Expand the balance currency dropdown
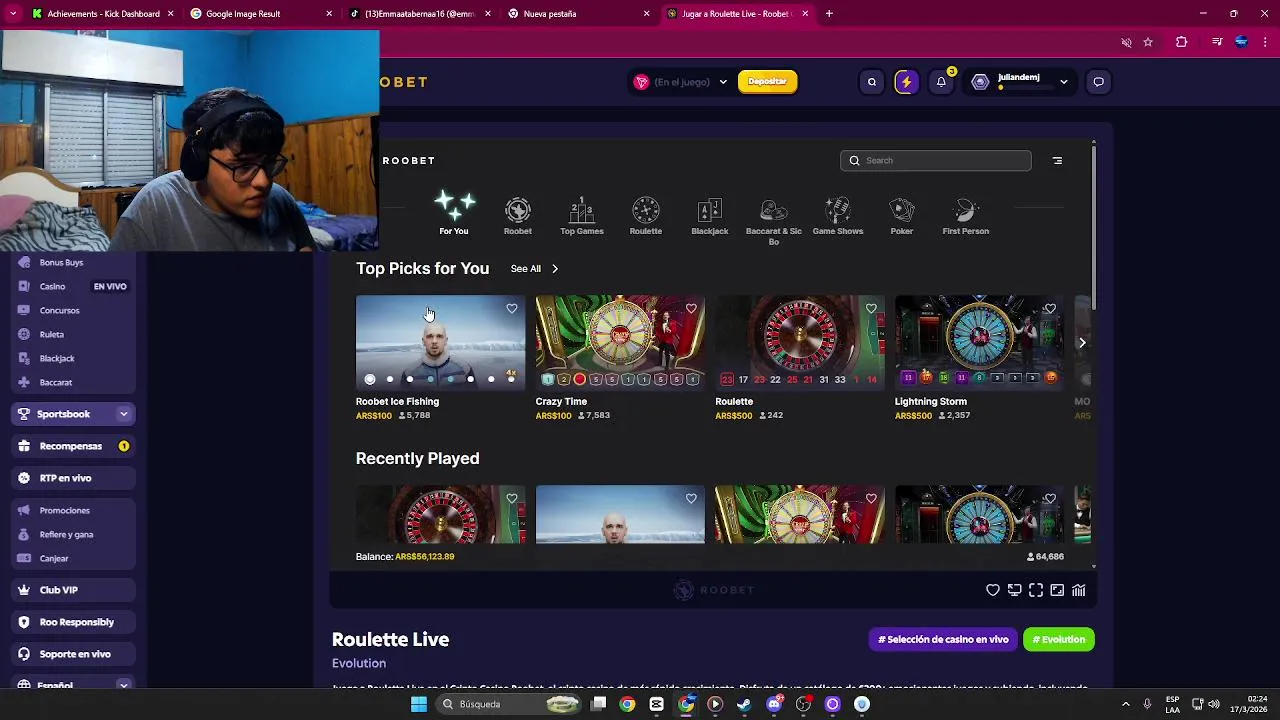Viewport: 1280px width, 720px height. click(x=723, y=82)
